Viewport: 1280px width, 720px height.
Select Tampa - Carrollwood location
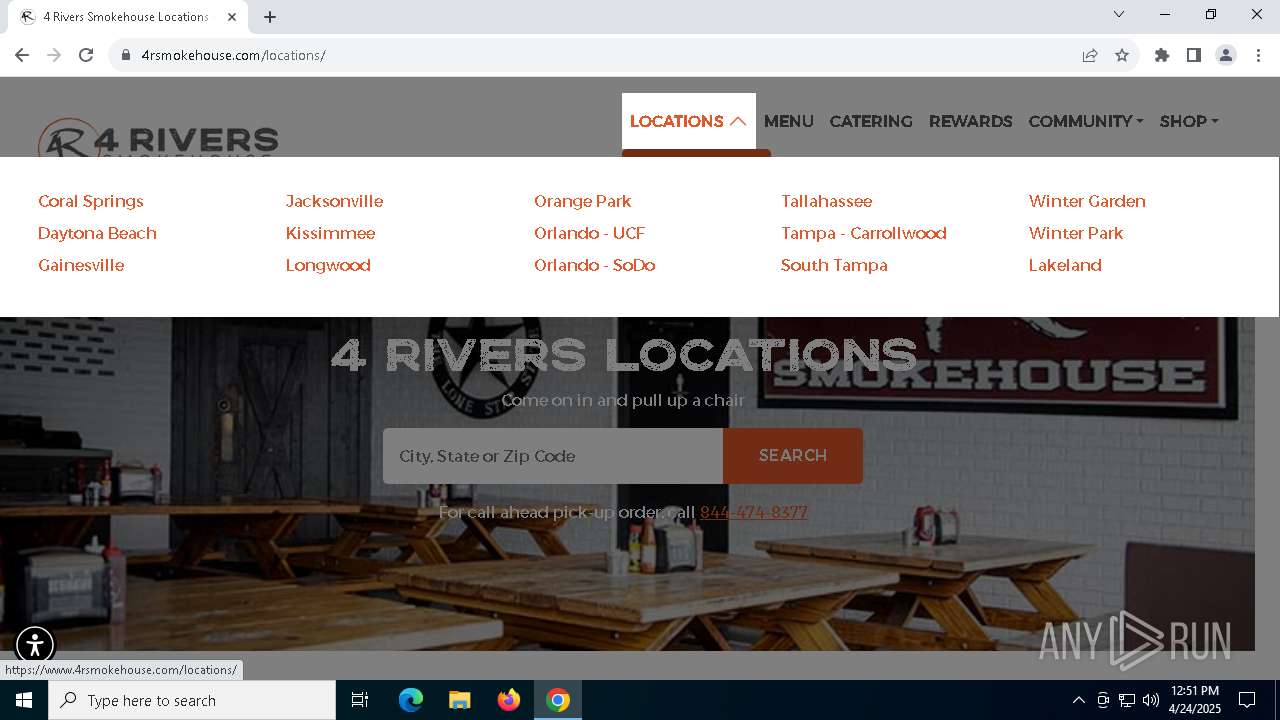[863, 233]
